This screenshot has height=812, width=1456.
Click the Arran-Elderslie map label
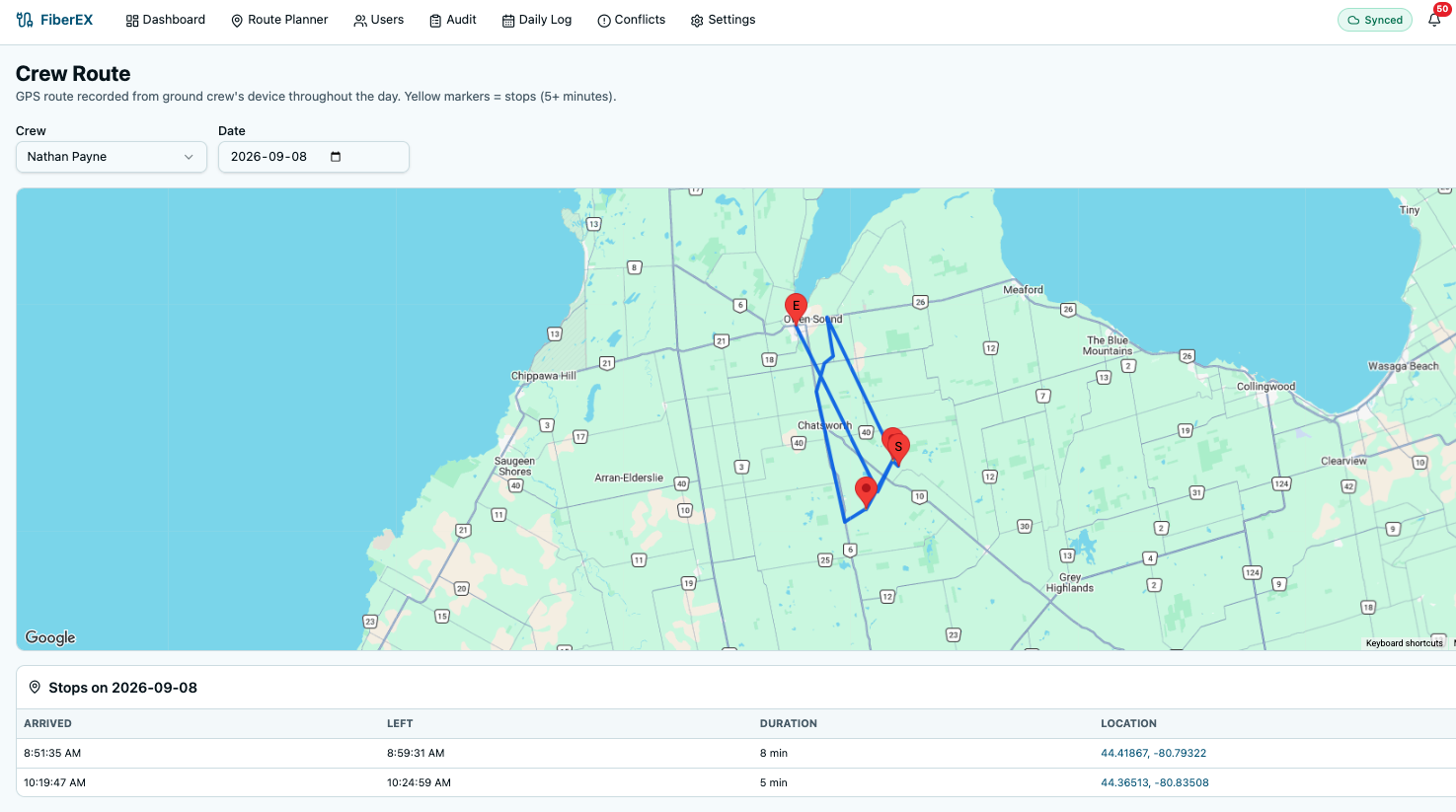point(629,478)
